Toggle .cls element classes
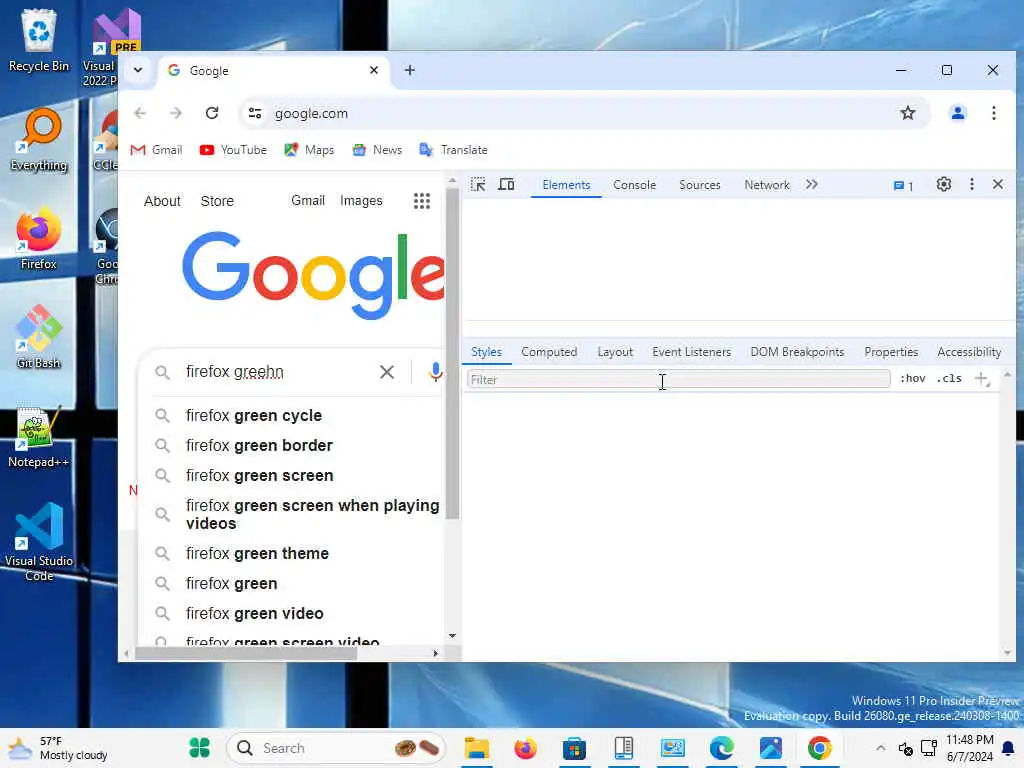1024x768 pixels. click(949, 379)
